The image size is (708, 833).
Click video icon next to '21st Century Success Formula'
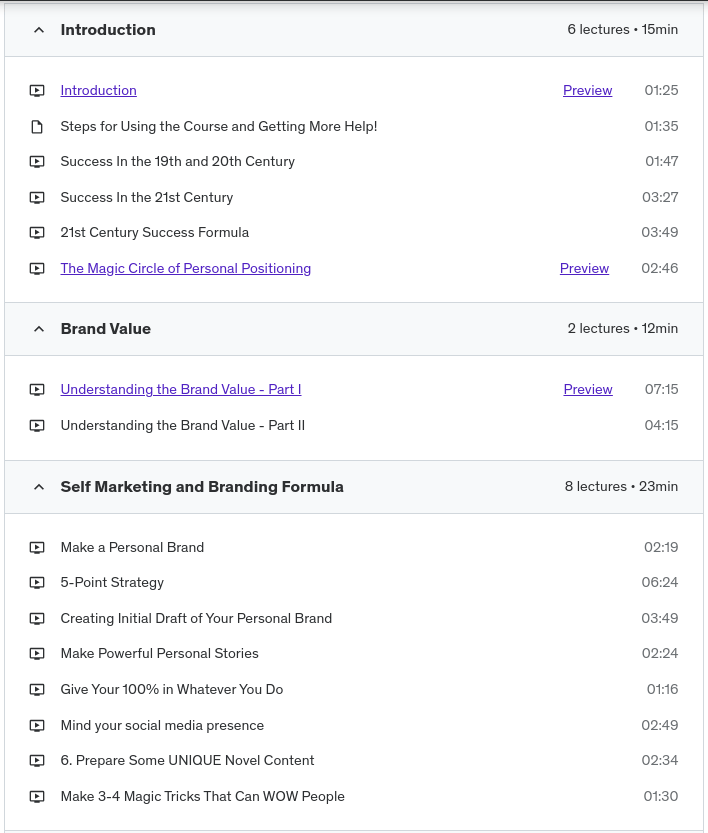(37, 233)
